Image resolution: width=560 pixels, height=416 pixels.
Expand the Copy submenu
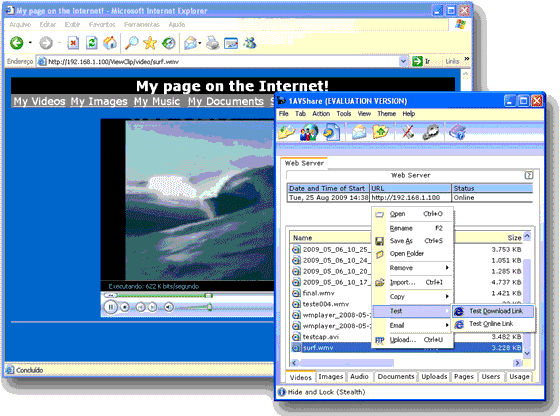447,296
